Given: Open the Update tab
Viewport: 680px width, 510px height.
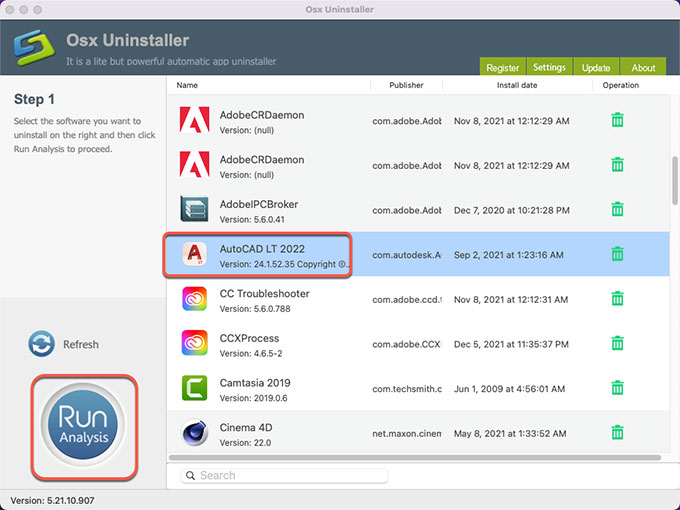Looking at the screenshot, I should [x=596, y=67].
